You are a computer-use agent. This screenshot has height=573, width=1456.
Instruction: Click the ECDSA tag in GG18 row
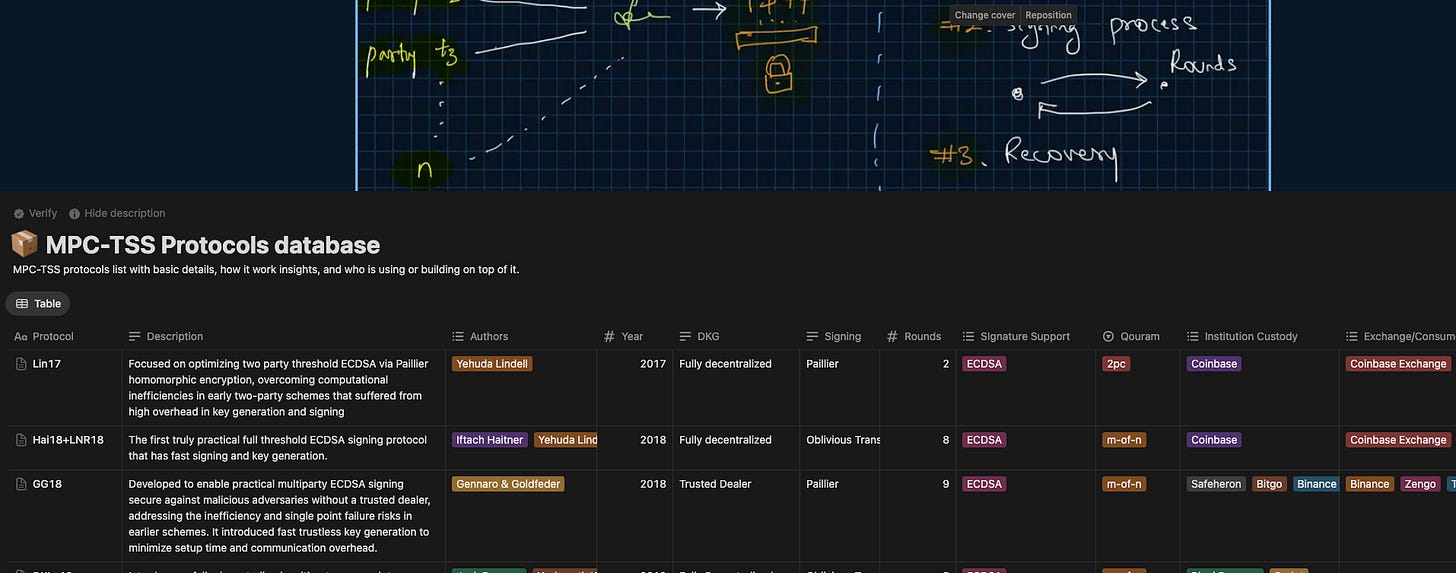point(984,484)
